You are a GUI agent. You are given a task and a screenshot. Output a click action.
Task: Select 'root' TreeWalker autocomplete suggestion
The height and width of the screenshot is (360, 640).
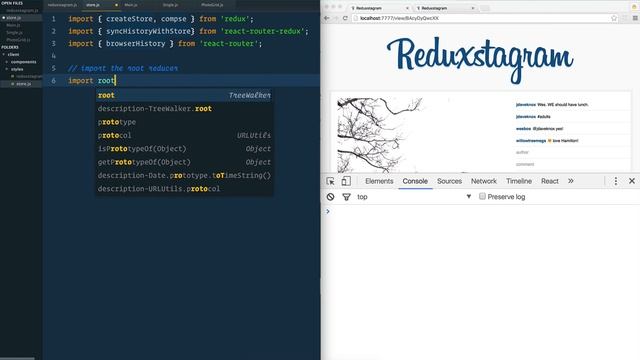click(184, 95)
